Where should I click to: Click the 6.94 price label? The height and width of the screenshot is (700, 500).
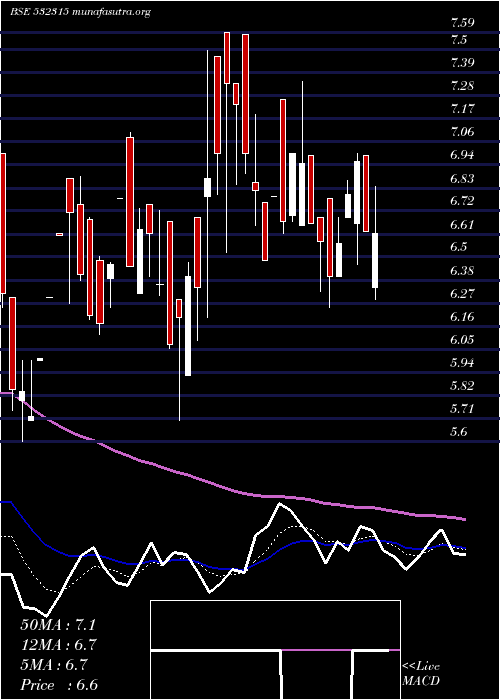pyautogui.click(x=462, y=155)
